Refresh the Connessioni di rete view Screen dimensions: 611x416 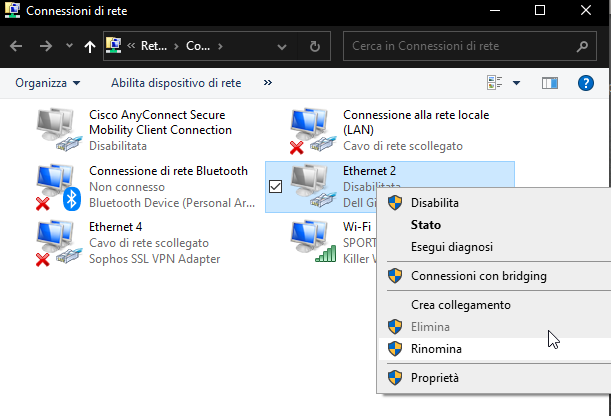tap(314, 47)
